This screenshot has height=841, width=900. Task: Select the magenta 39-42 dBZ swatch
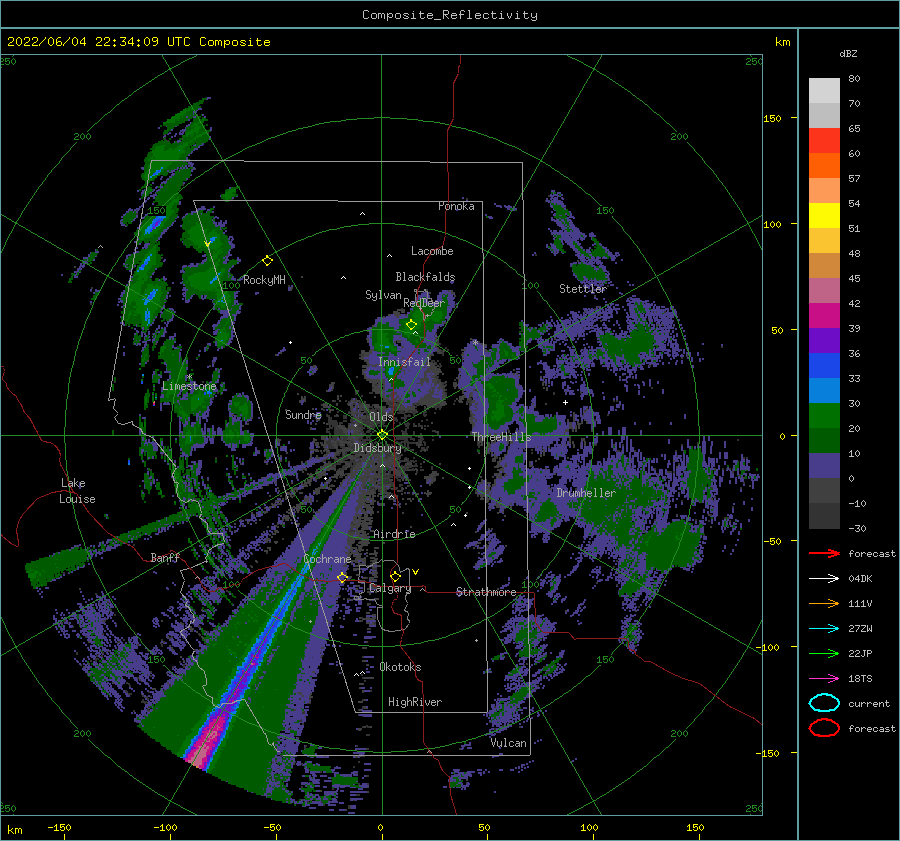pos(824,316)
